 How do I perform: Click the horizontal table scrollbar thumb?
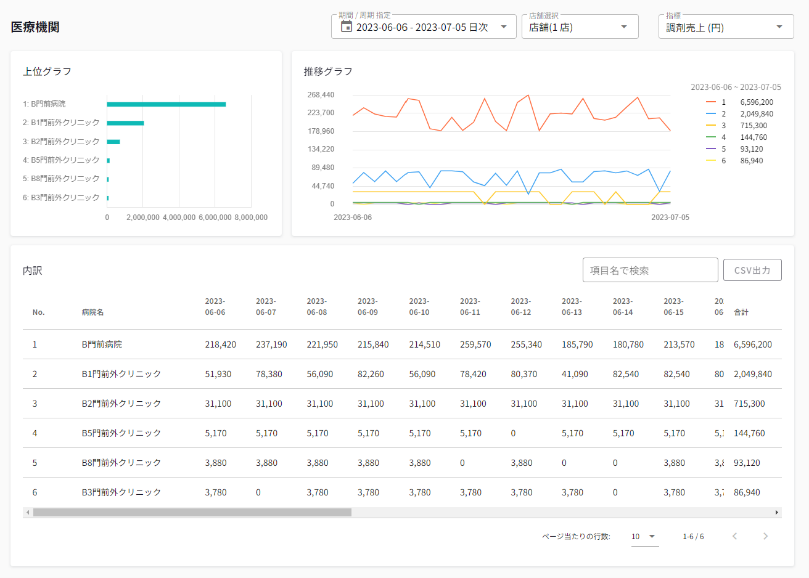[192, 512]
